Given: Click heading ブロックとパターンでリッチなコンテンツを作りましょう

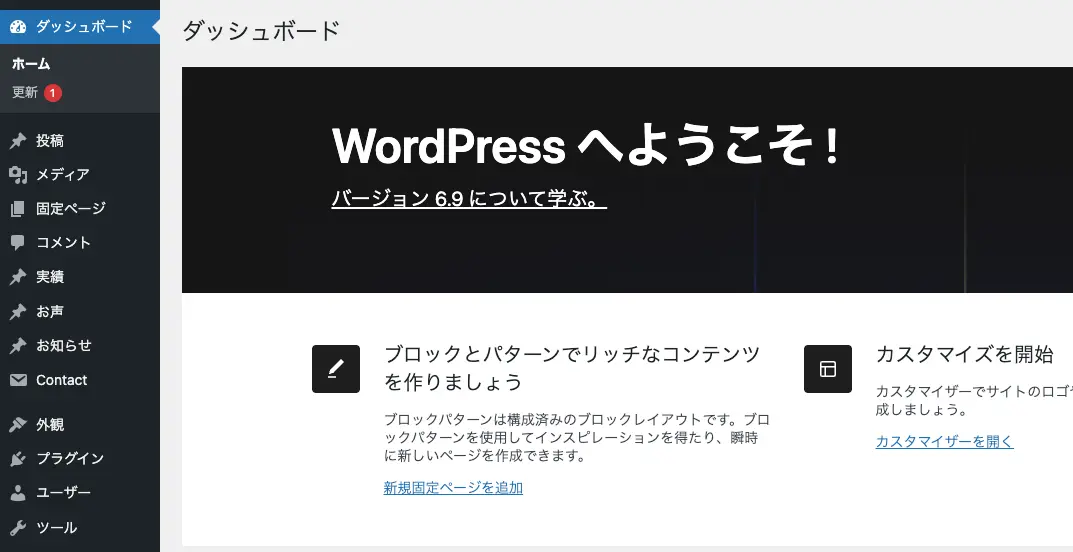Looking at the screenshot, I should click(x=572, y=367).
